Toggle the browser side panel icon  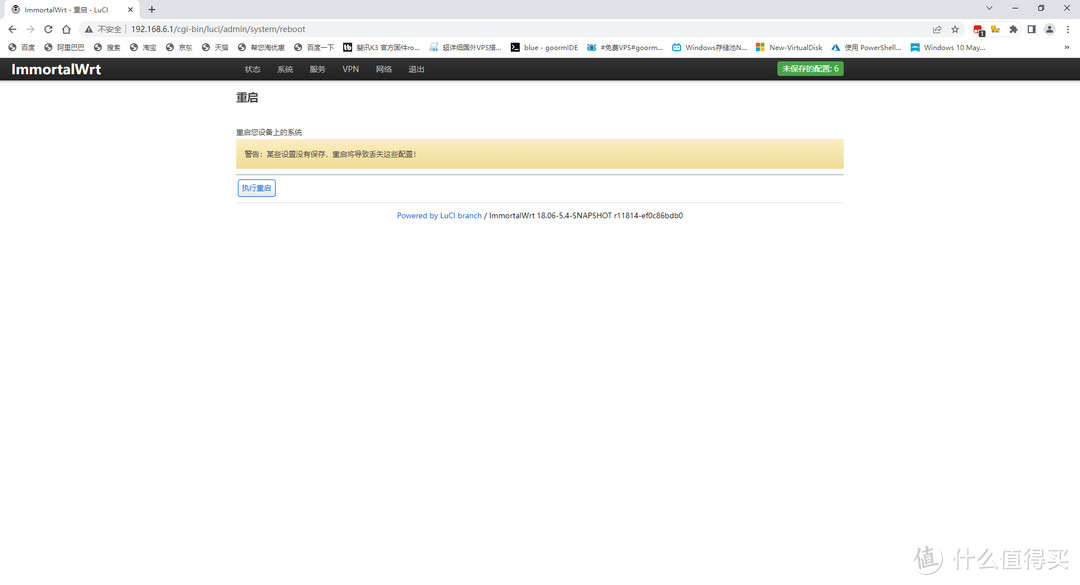click(1031, 29)
